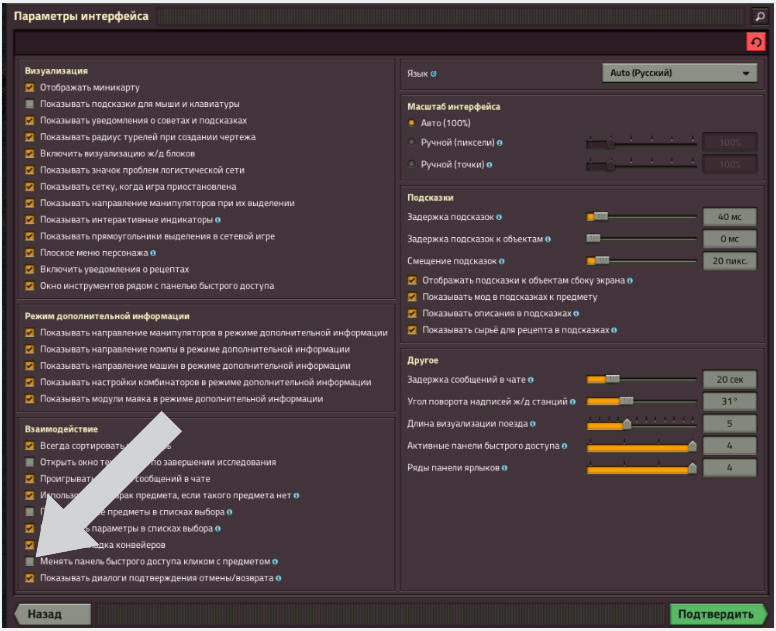Viewport: 776px width, 631px height.
Task: Click the Визуализация section heading
Action: [56, 71]
